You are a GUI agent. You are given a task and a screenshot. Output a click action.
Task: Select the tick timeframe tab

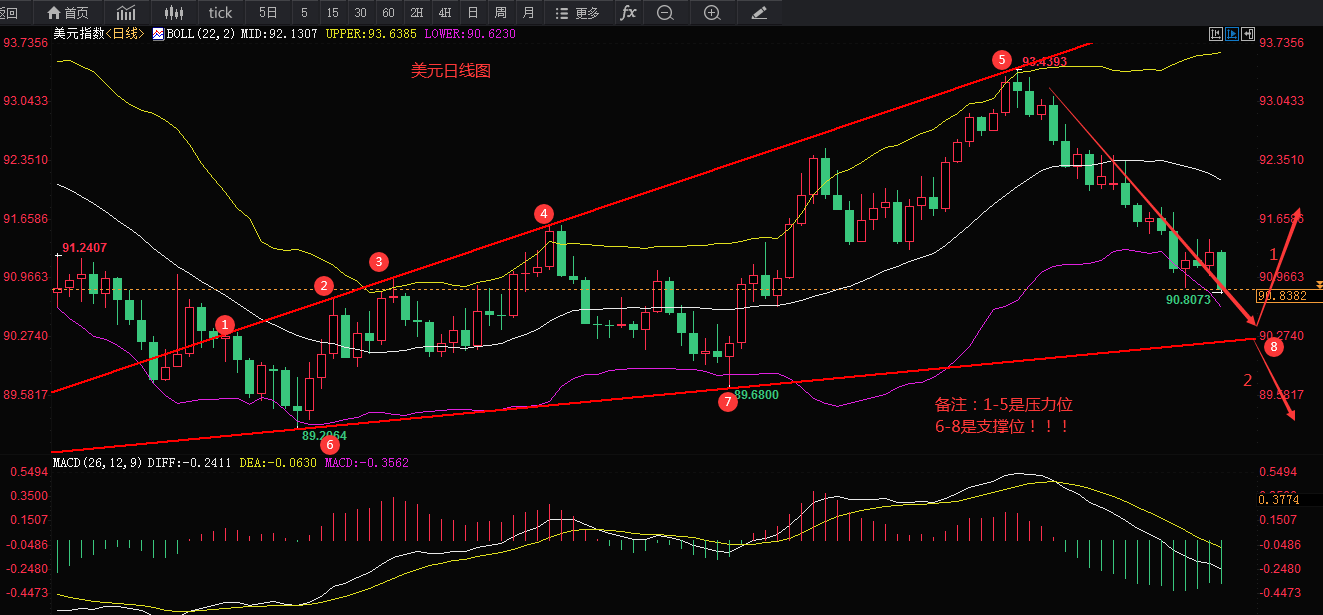tap(220, 13)
